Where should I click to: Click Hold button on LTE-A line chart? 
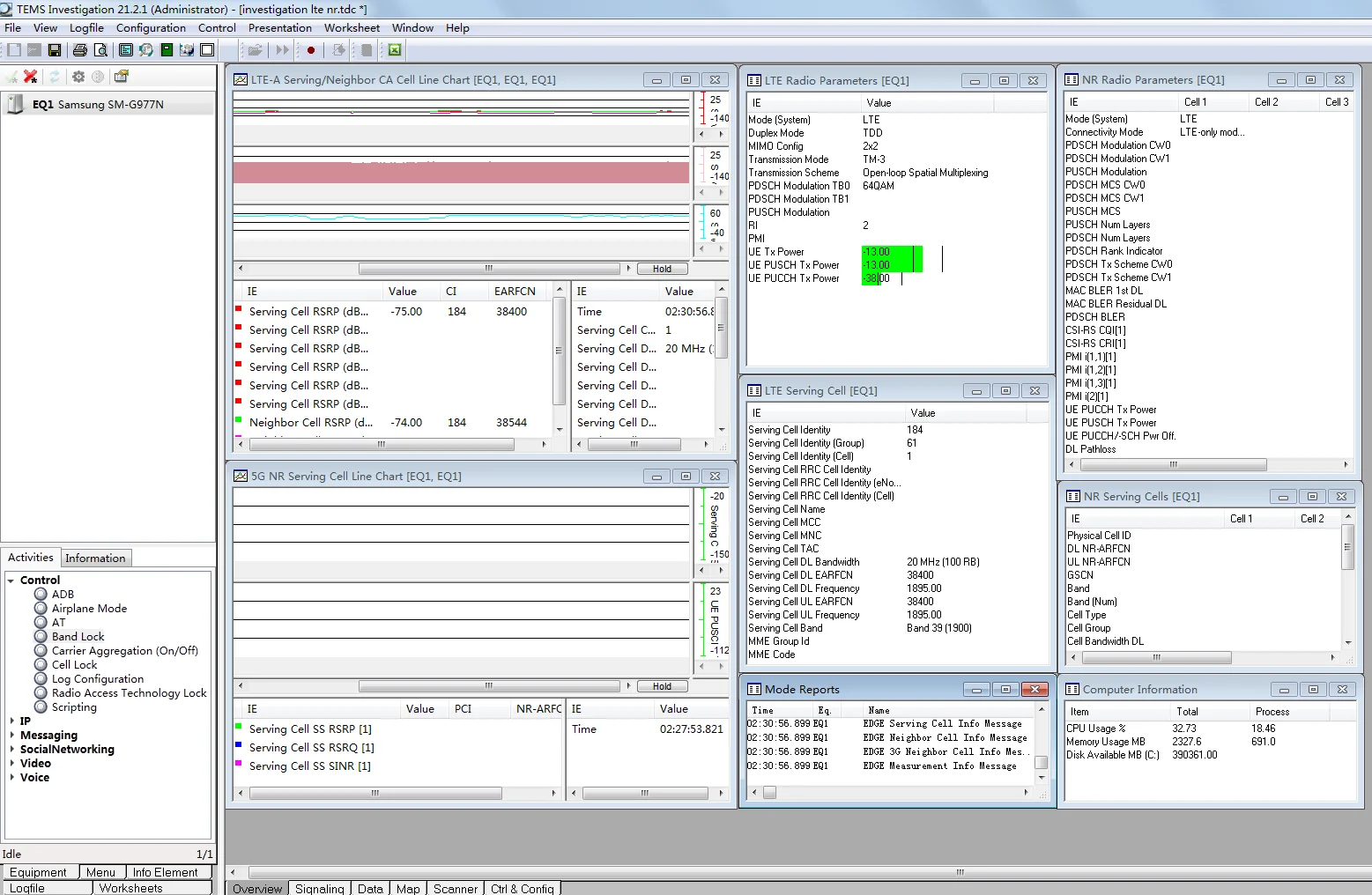click(x=662, y=269)
